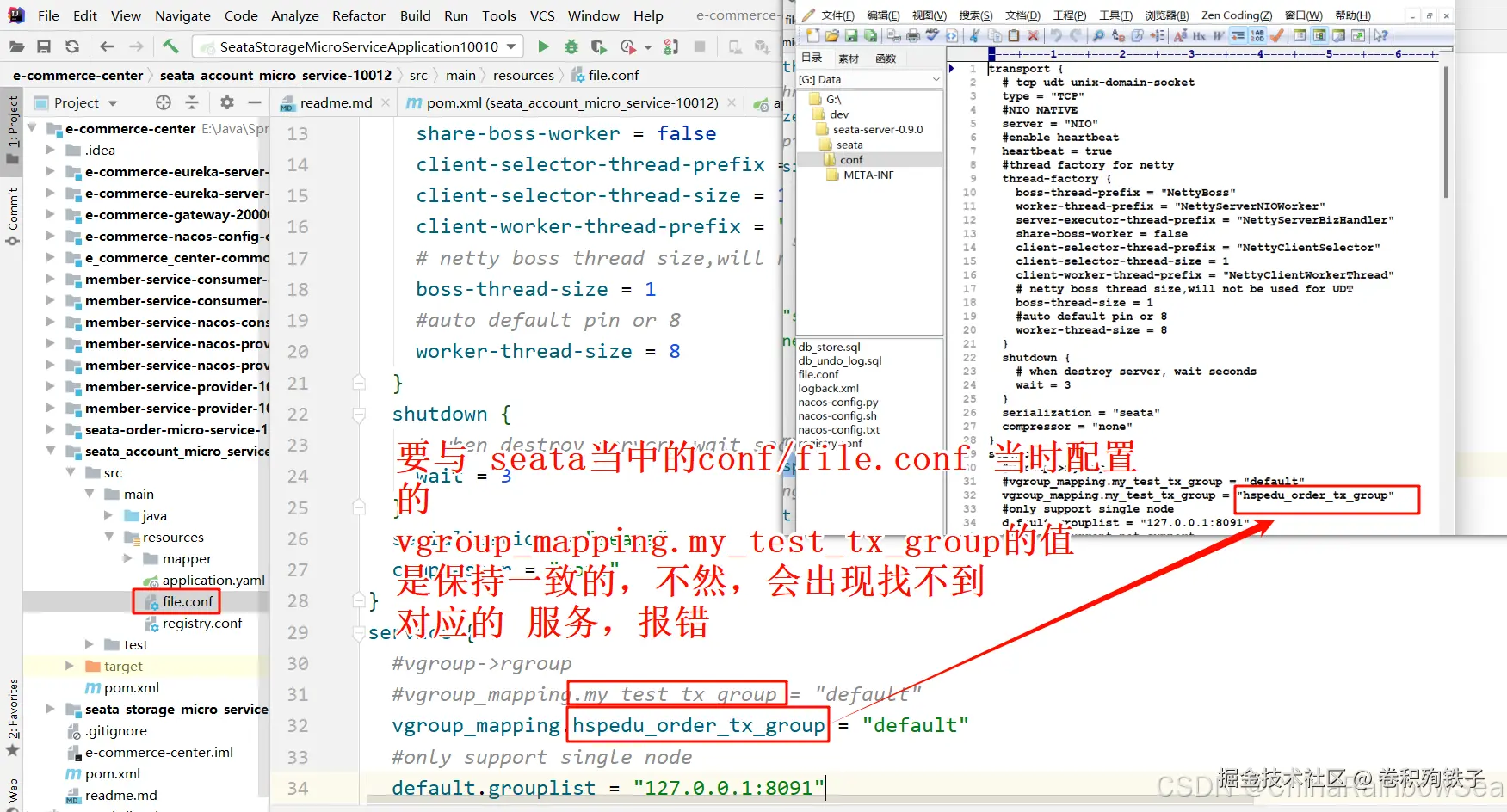The width and height of the screenshot is (1507, 812).
Task: Open the 文件(F) menu in EditPlus
Action: 837,15
